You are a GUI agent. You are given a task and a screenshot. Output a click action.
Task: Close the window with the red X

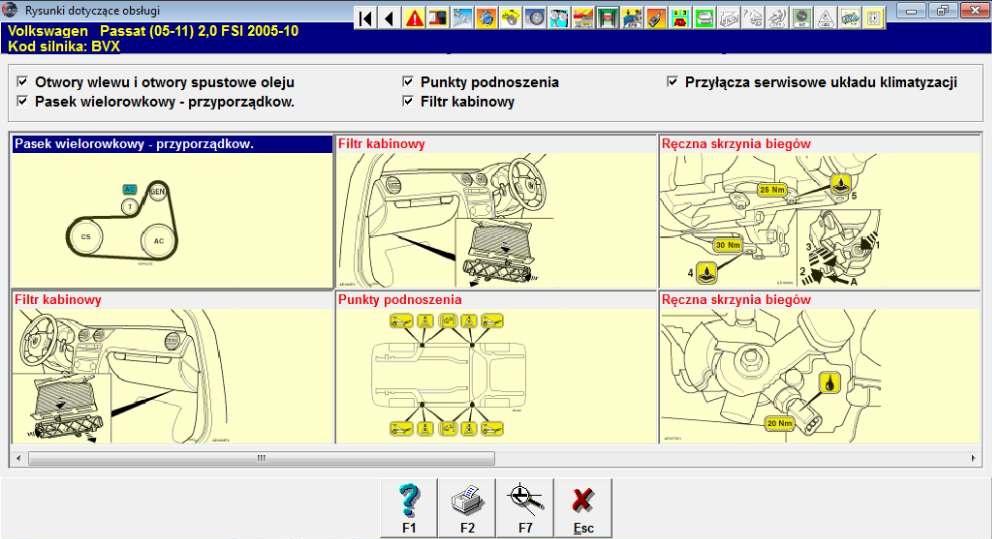(974, 11)
